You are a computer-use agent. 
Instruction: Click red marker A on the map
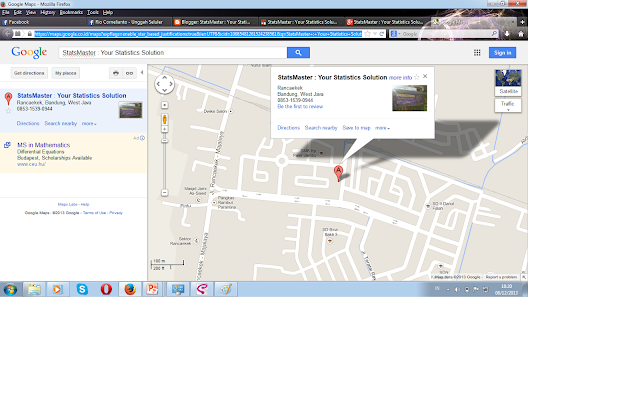pos(338,173)
